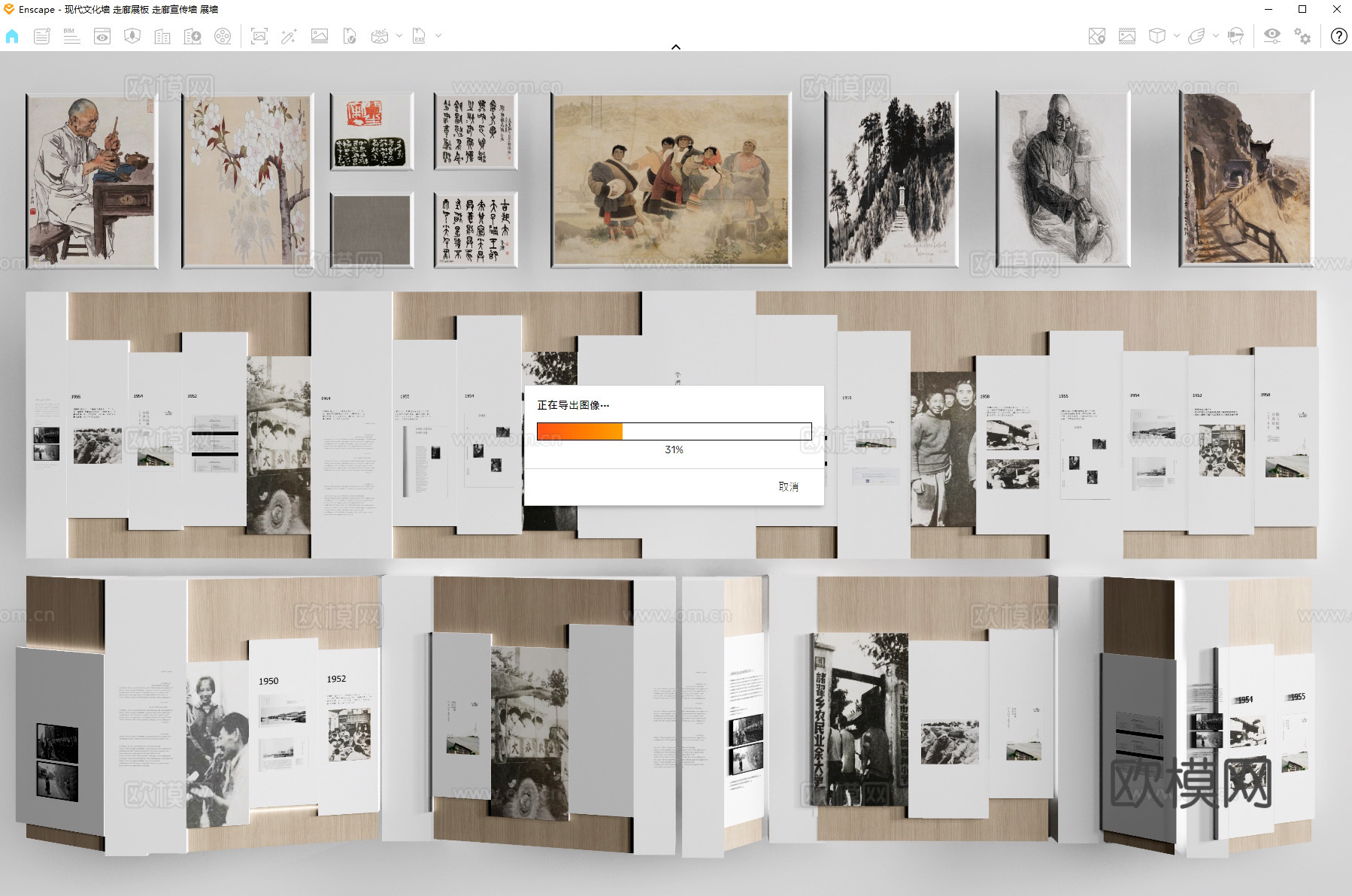The image size is (1352, 896).
Task: Expand the EXE export dropdown arrow
Action: [438, 36]
